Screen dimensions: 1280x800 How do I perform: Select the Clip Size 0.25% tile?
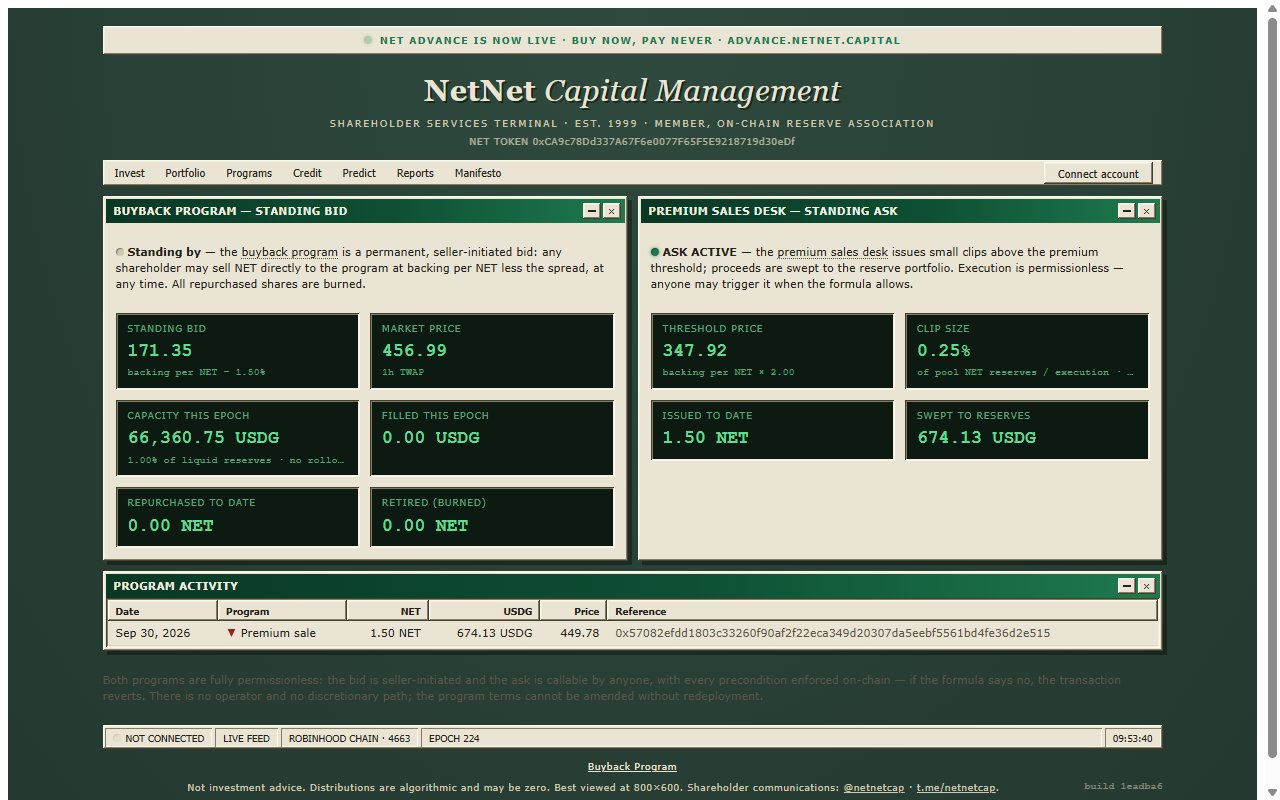[x=1027, y=351]
